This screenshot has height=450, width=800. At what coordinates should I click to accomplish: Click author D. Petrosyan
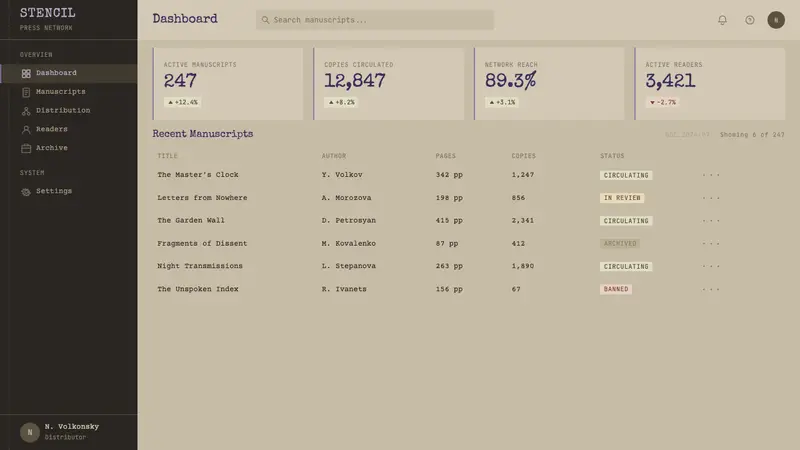click(x=348, y=220)
